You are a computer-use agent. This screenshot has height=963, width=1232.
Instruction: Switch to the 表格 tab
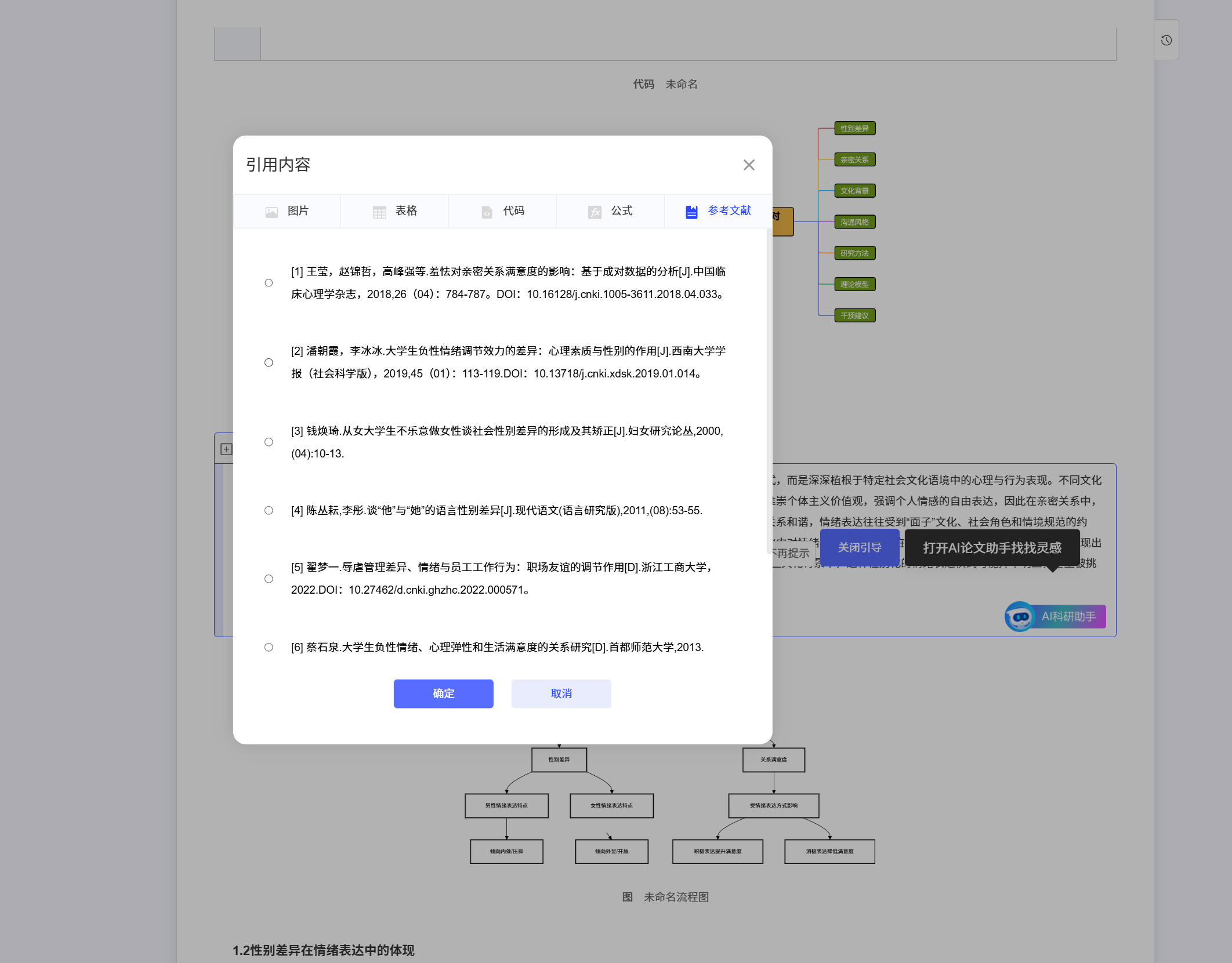[395, 211]
